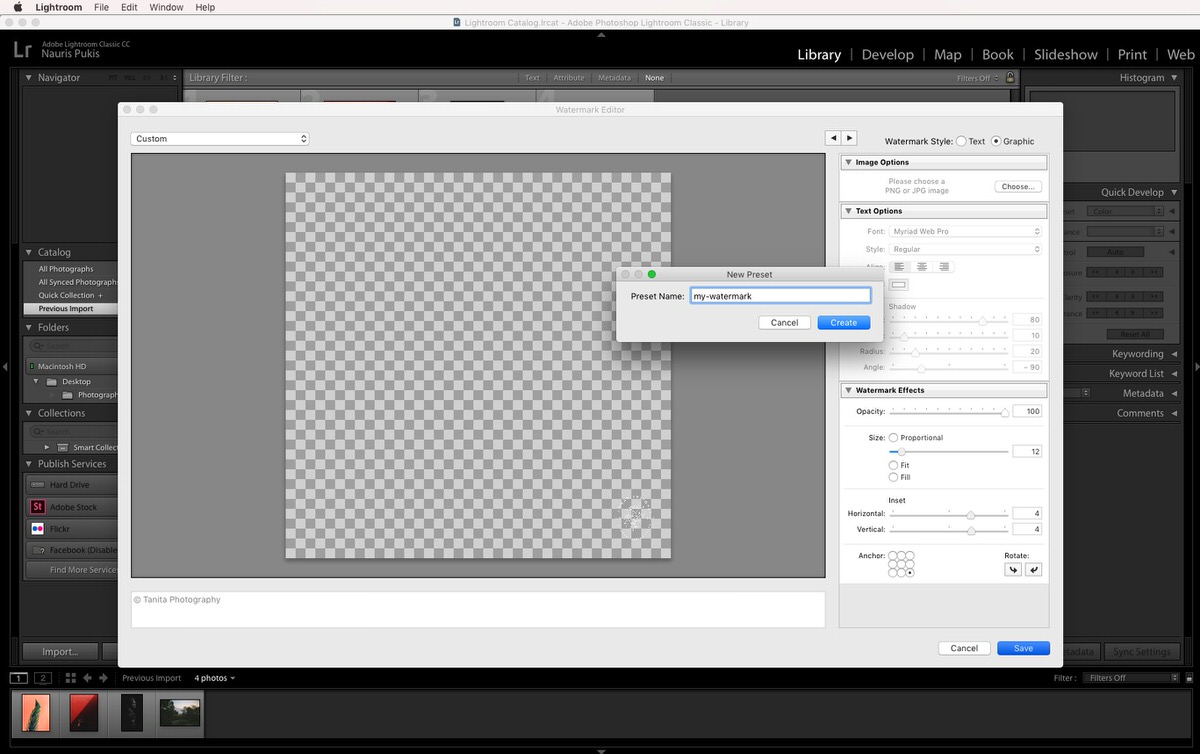This screenshot has height=754, width=1200.
Task: Collapse the Watermark Effects section
Action: [x=849, y=390]
